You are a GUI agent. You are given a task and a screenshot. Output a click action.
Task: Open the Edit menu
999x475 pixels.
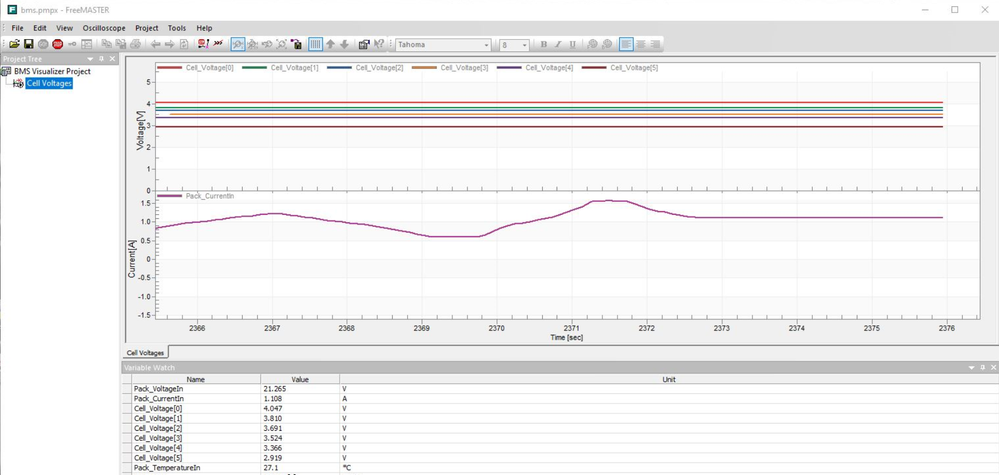tap(40, 28)
